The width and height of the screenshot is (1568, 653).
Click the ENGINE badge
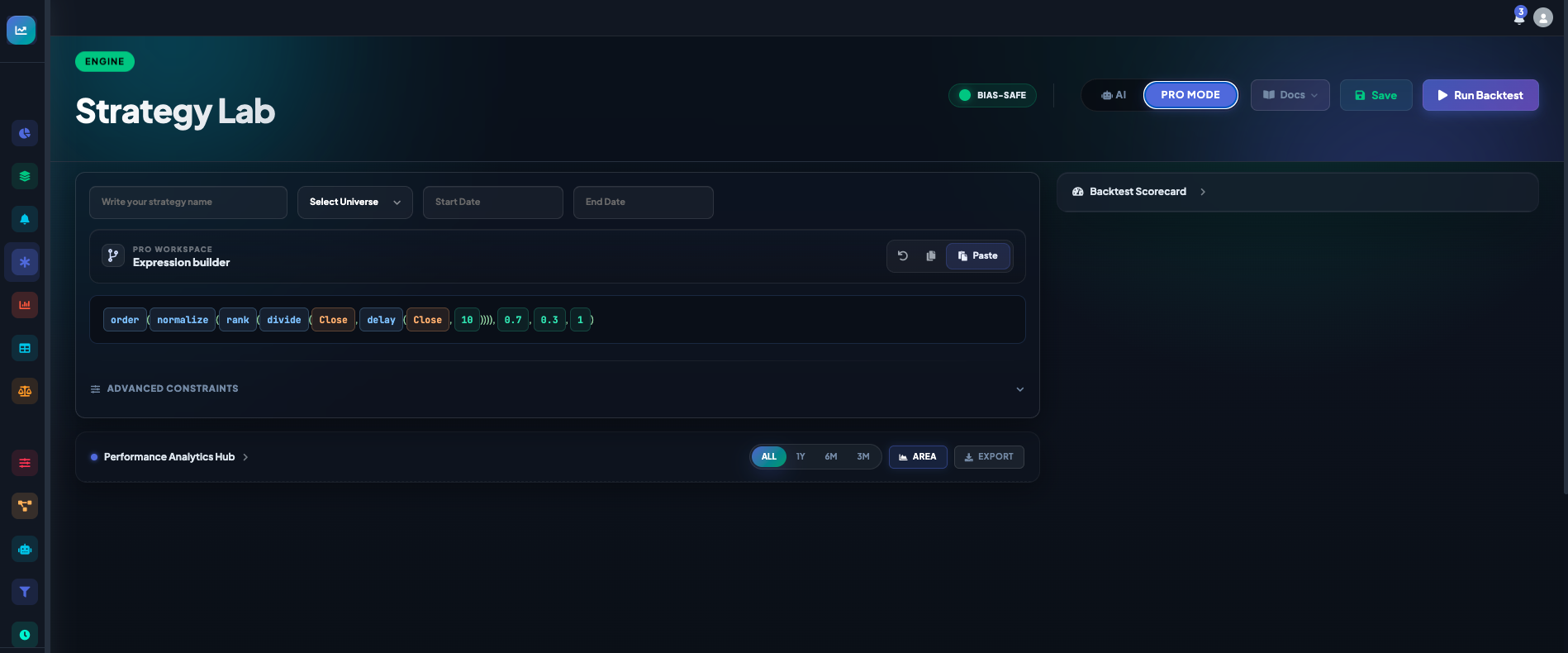point(105,62)
